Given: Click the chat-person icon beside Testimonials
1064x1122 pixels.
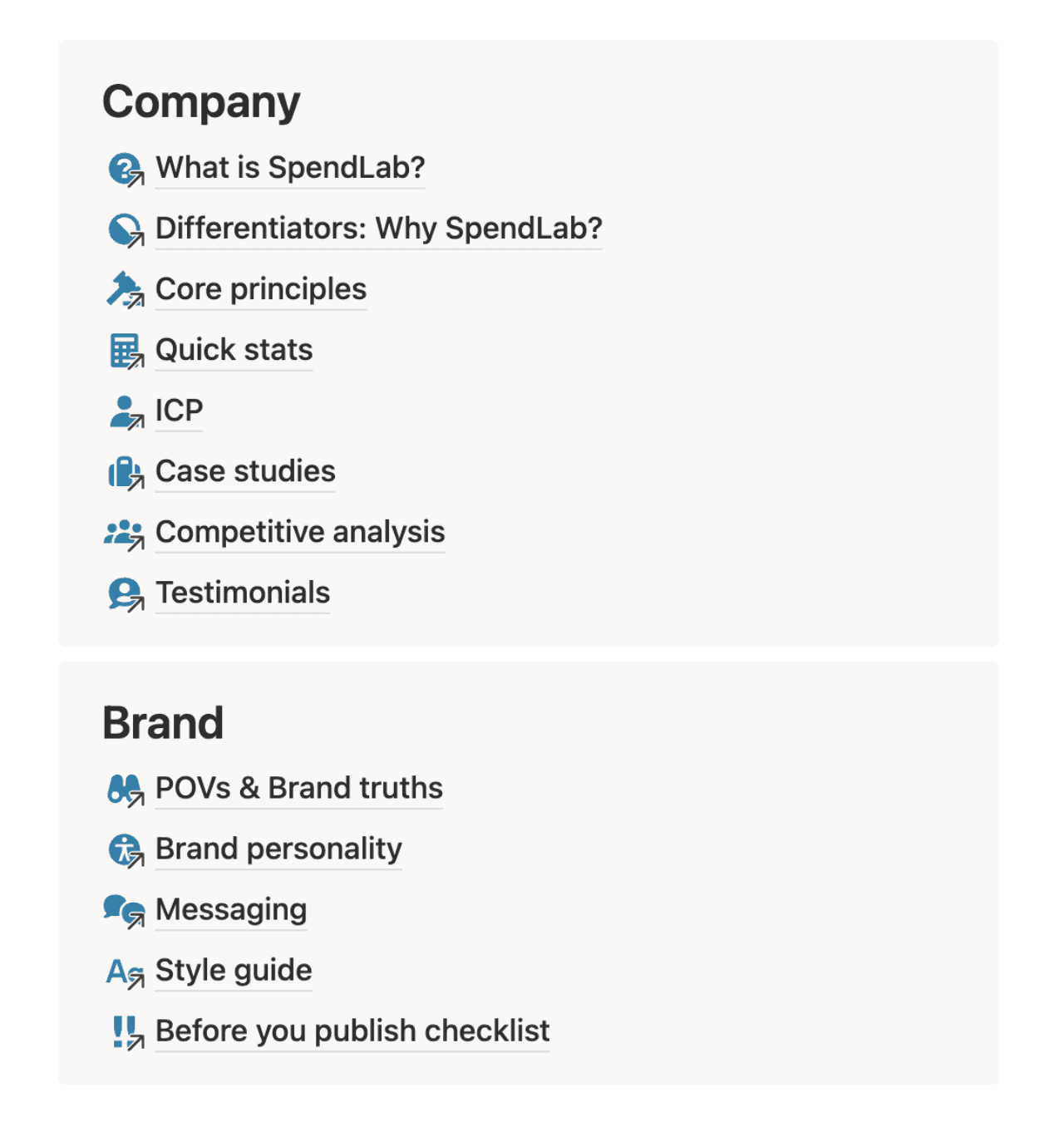Looking at the screenshot, I should pyautogui.click(x=125, y=593).
